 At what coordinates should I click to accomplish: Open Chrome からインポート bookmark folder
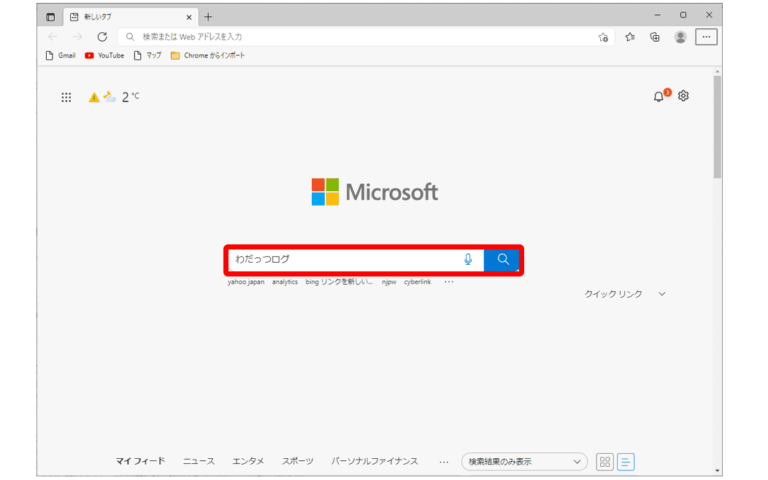point(208,55)
